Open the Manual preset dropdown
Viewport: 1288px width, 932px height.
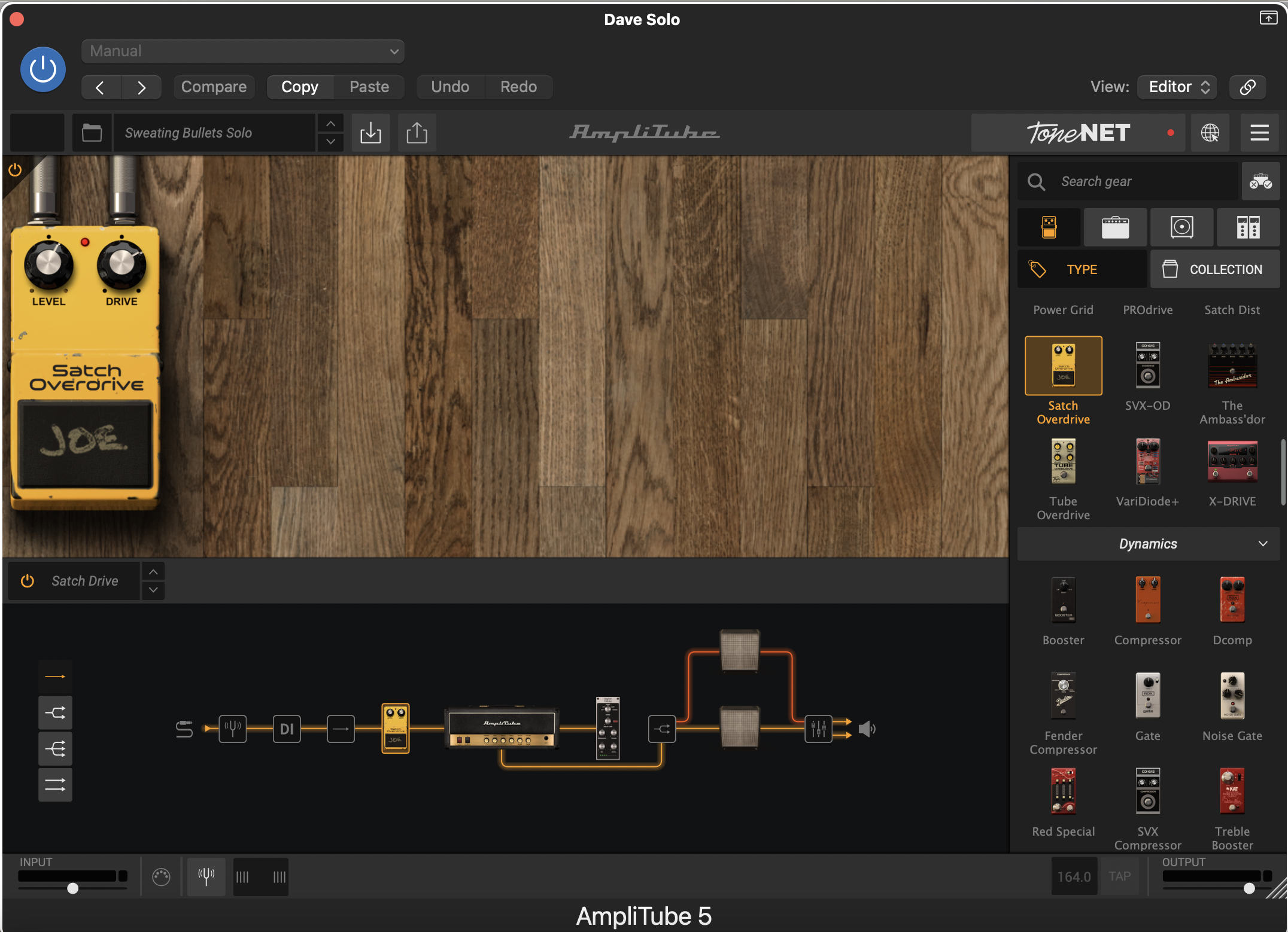242,51
